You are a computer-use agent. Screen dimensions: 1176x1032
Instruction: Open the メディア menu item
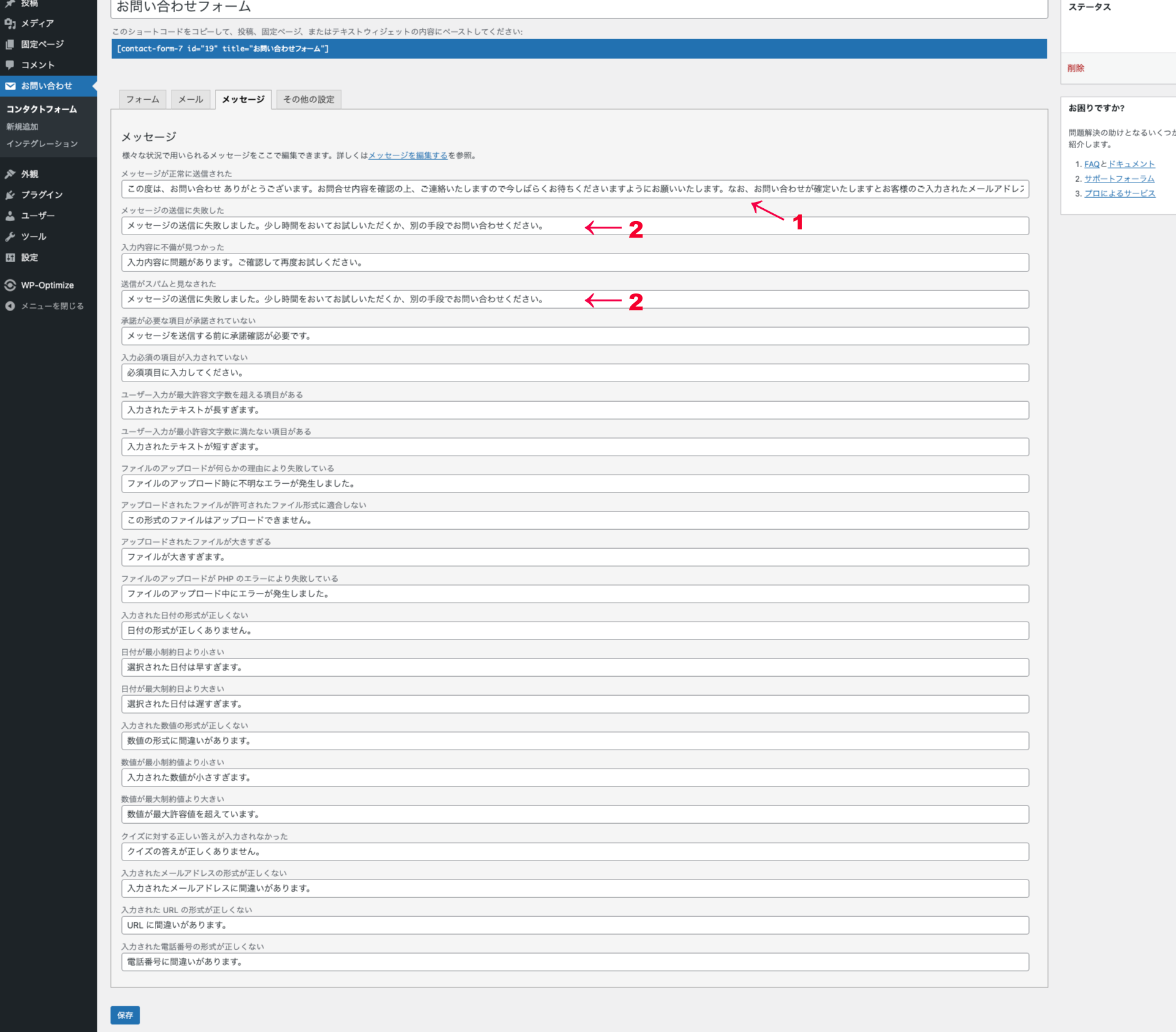pos(37,23)
